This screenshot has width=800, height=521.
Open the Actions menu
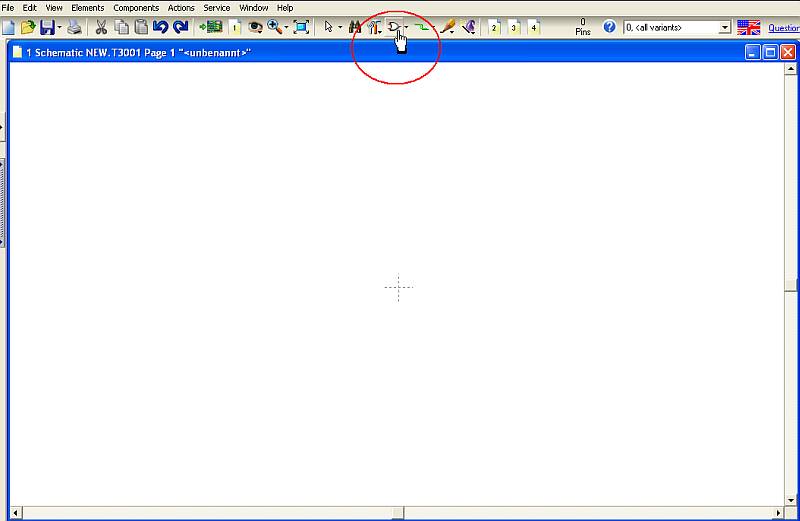click(x=181, y=8)
